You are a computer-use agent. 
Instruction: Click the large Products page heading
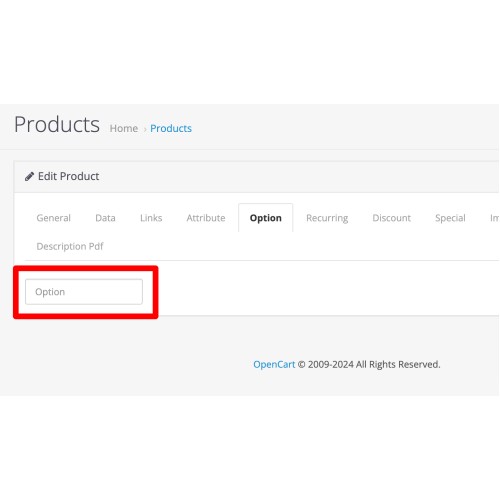point(57,124)
